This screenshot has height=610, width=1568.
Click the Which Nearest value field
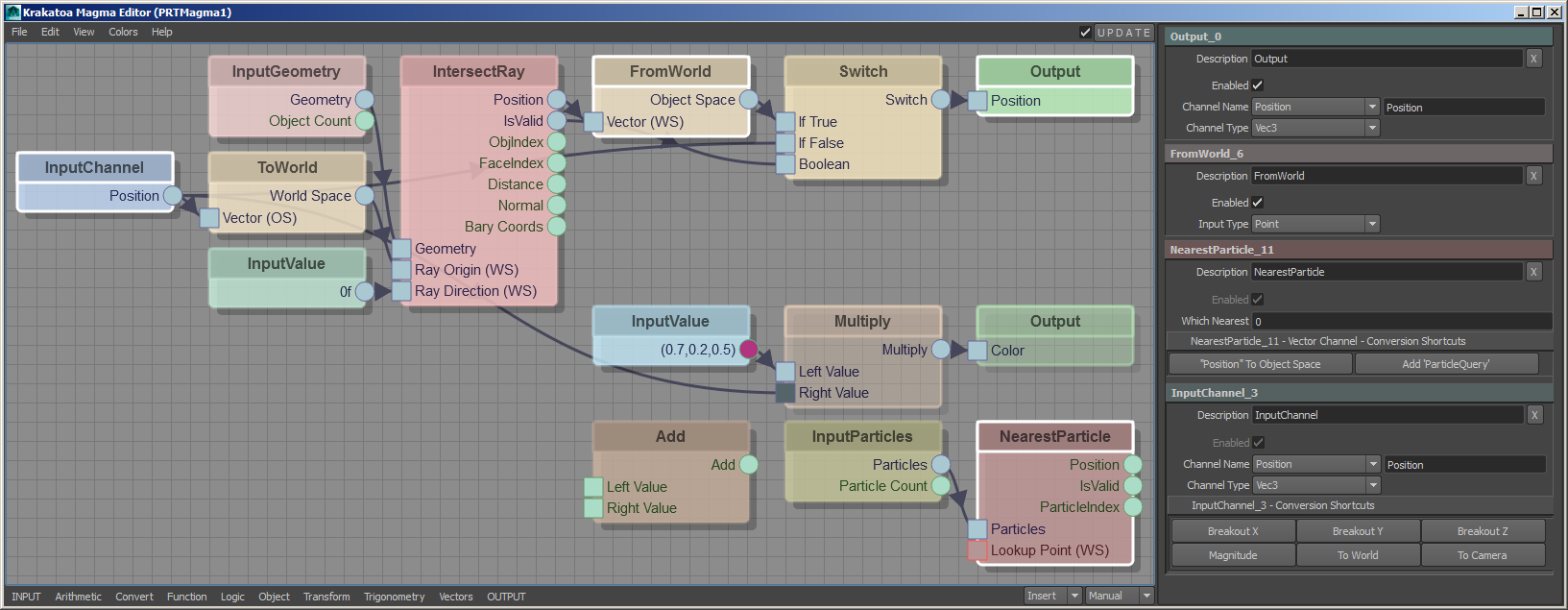coord(1402,321)
